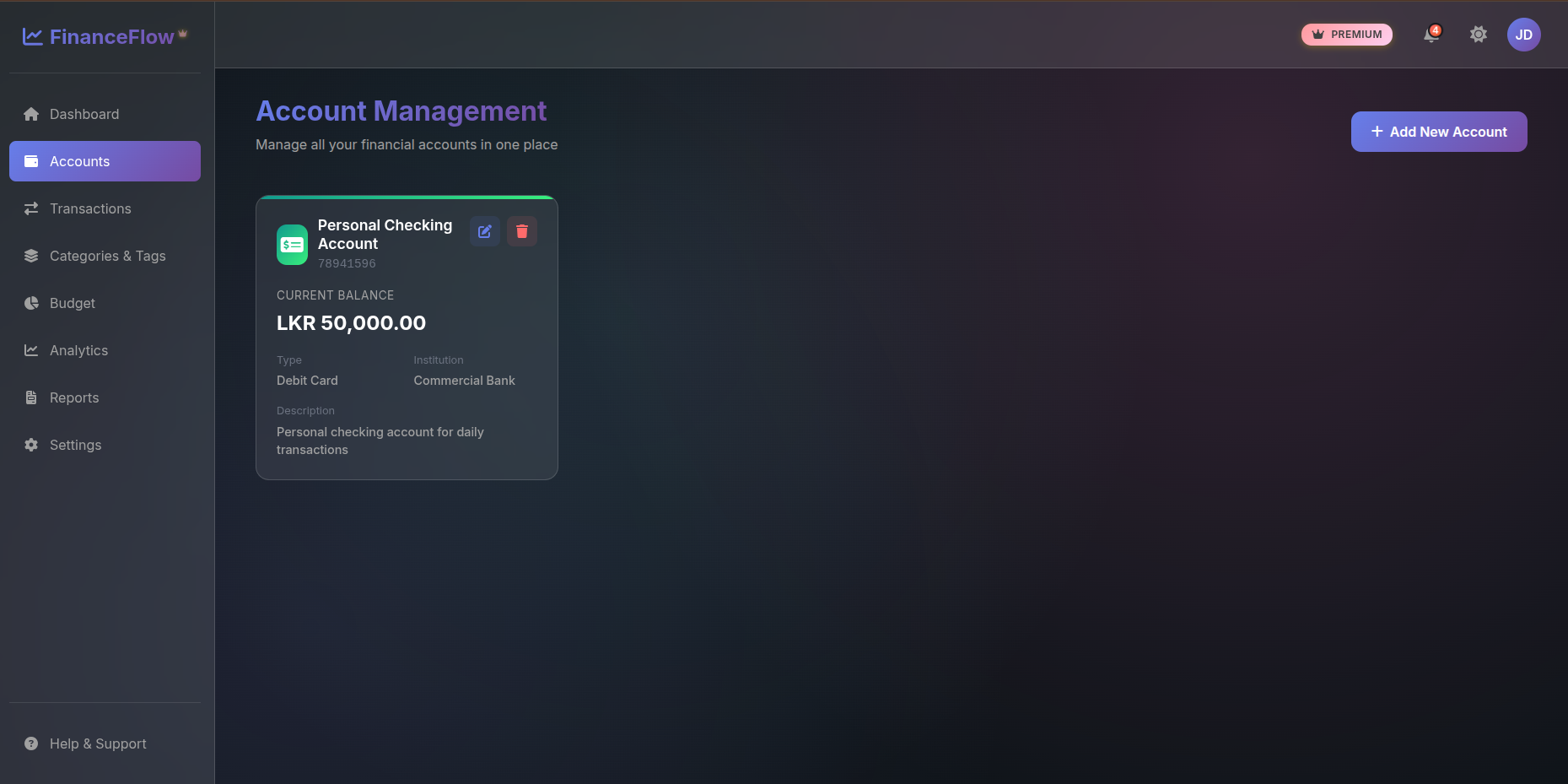This screenshot has width=1568, height=784.
Task: Toggle theme with the sun icon
Action: click(1478, 35)
